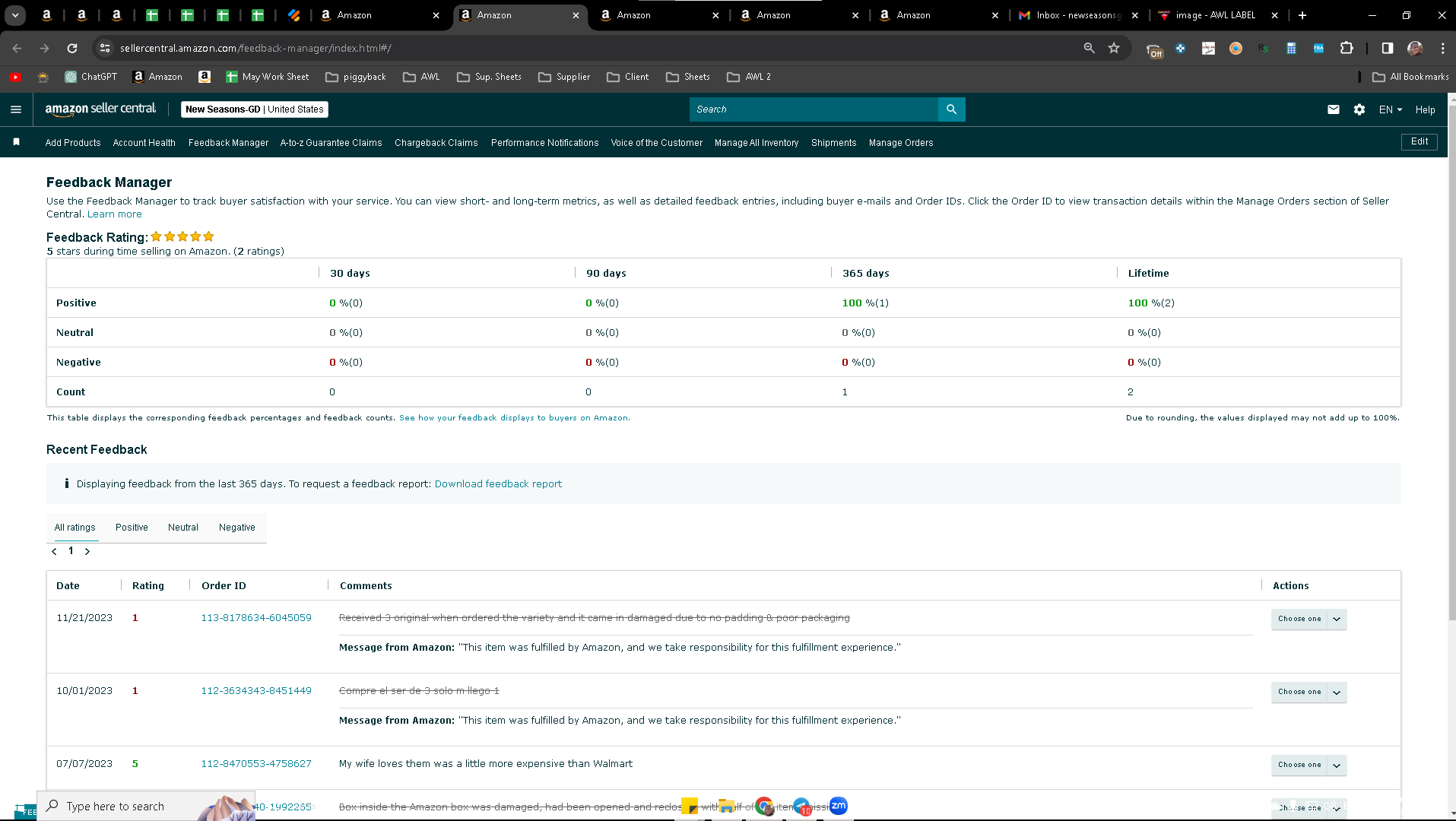Open ChatGPT bookmark
1456x821 pixels.
click(x=91, y=77)
